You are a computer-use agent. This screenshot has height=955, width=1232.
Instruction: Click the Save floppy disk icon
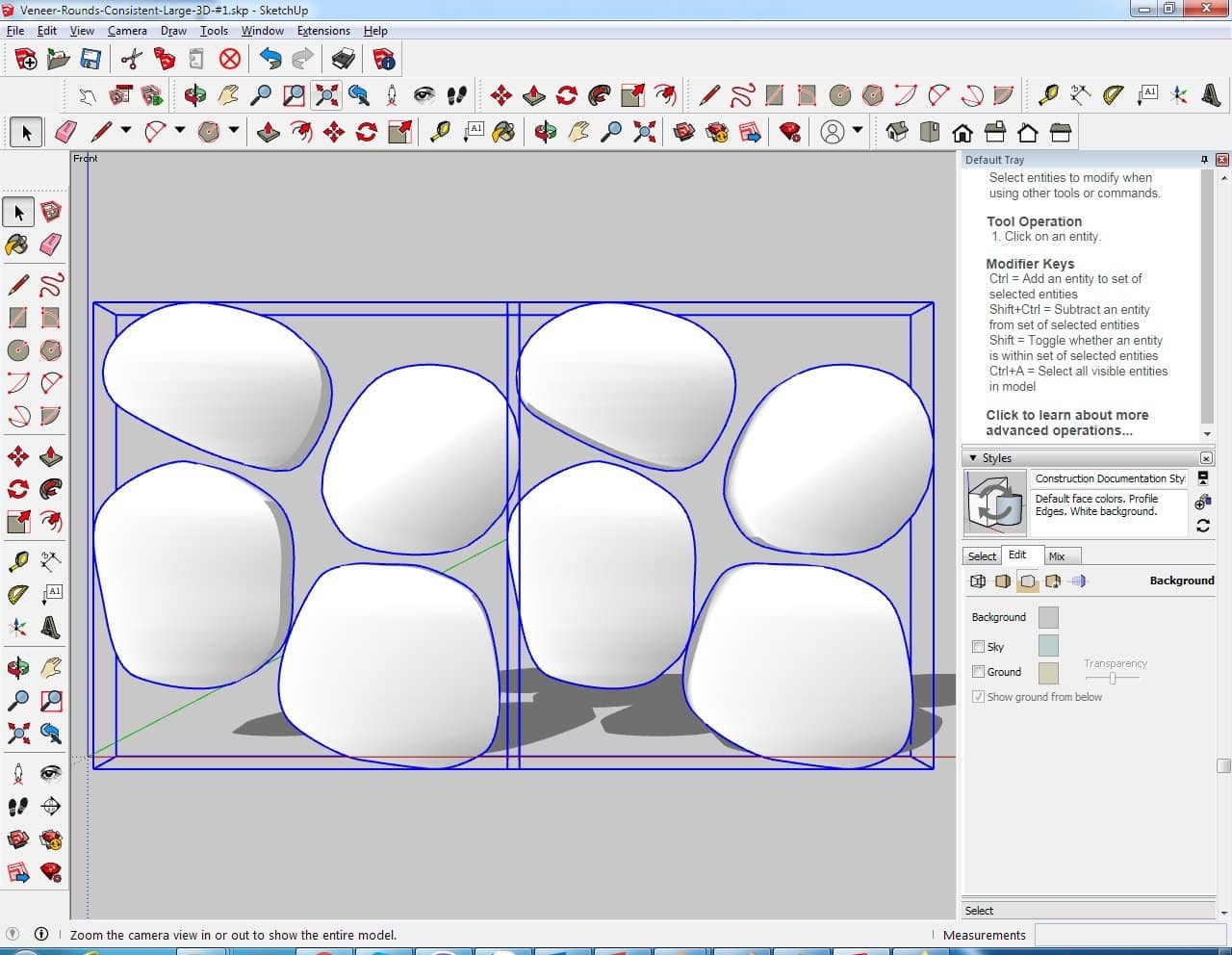pos(90,60)
